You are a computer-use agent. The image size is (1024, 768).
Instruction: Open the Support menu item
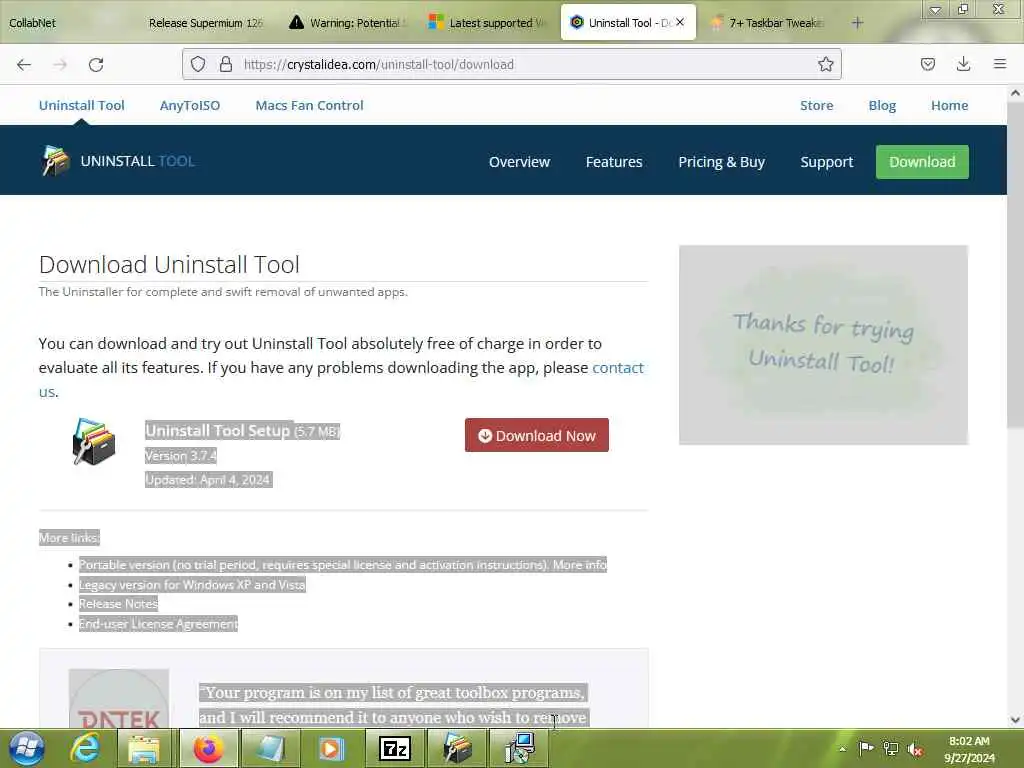[x=827, y=162]
